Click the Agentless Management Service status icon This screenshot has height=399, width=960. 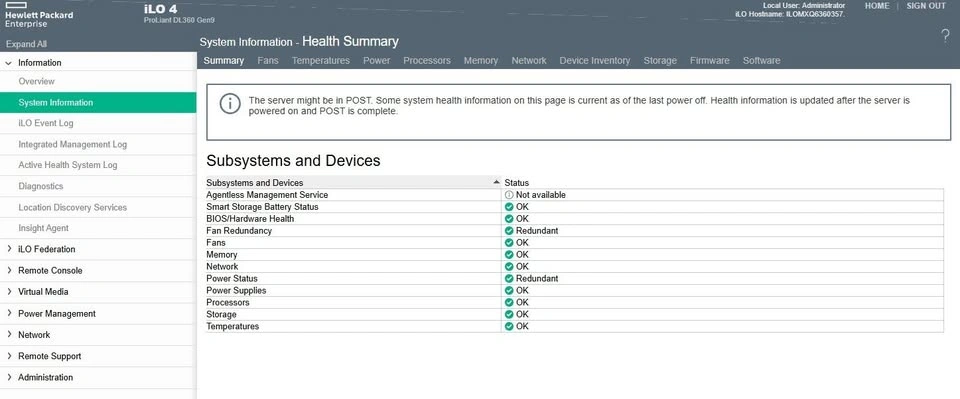(509, 195)
